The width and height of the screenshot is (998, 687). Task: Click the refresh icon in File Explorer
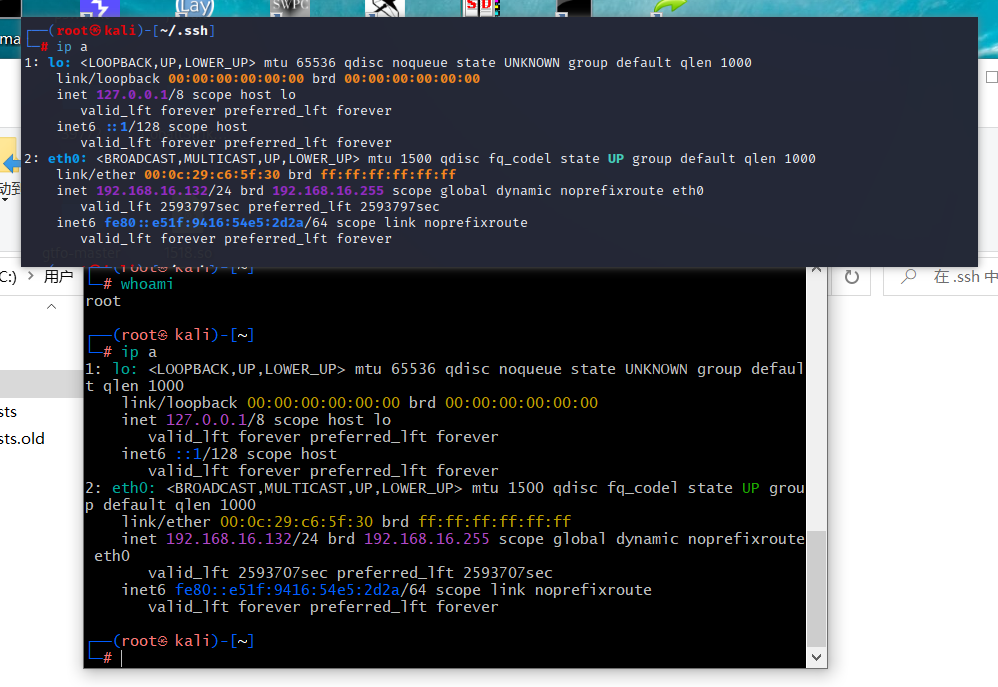click(x=852, y=277)
